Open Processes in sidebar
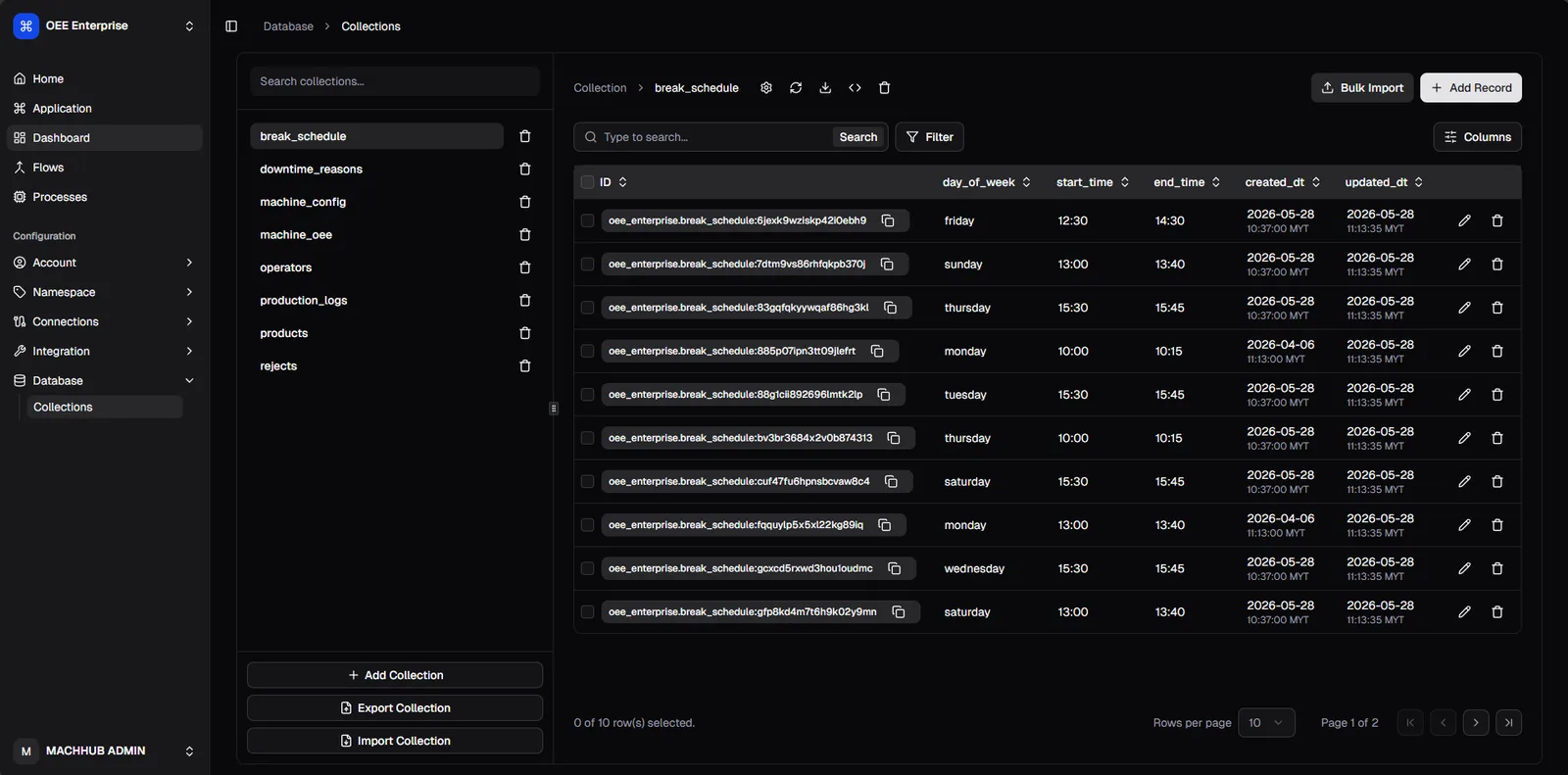1568x775 pixels. tap(105, 197)
